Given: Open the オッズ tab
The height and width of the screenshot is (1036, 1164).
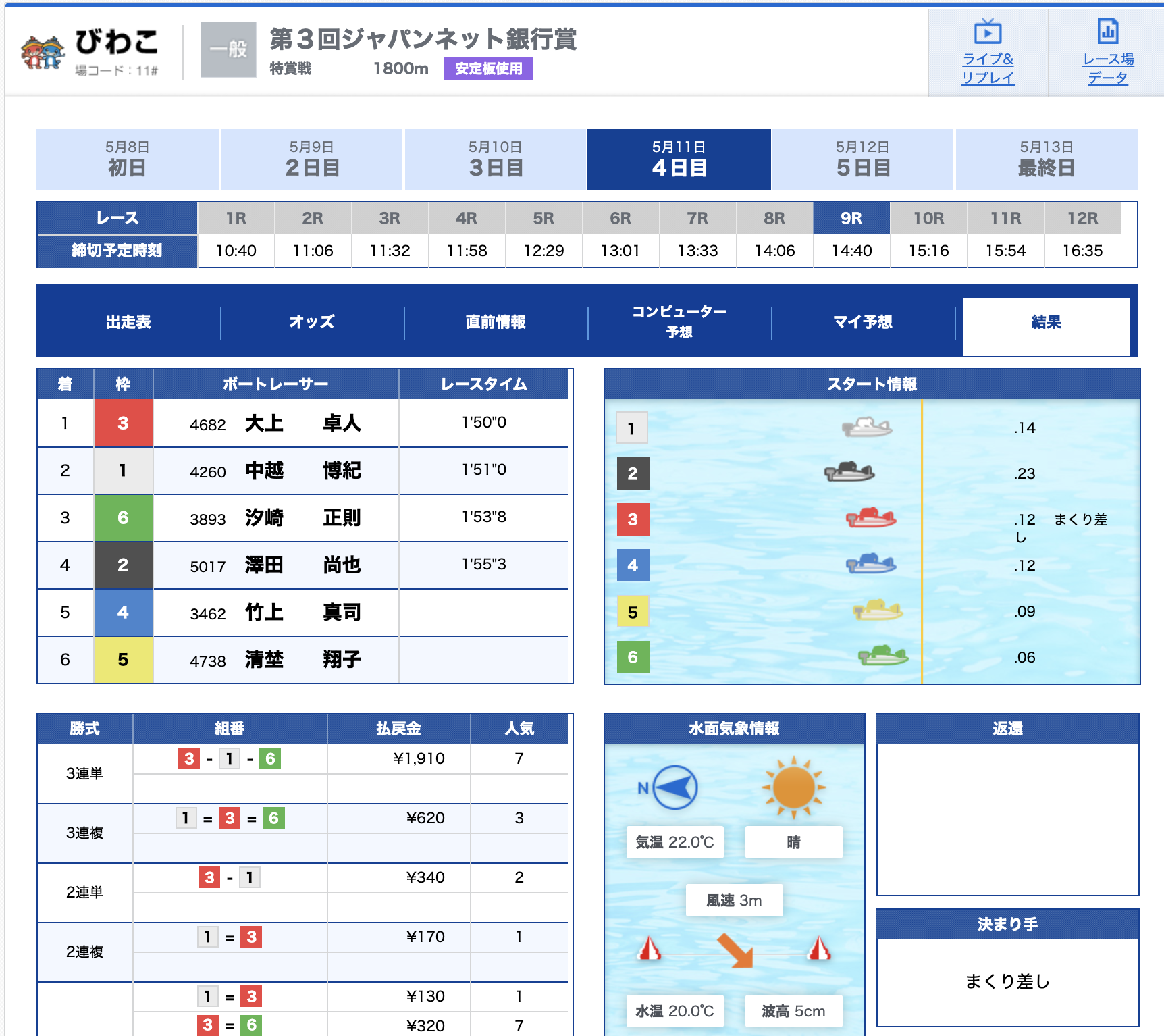Looking at the screenshot, I should (x=312, y=322).
